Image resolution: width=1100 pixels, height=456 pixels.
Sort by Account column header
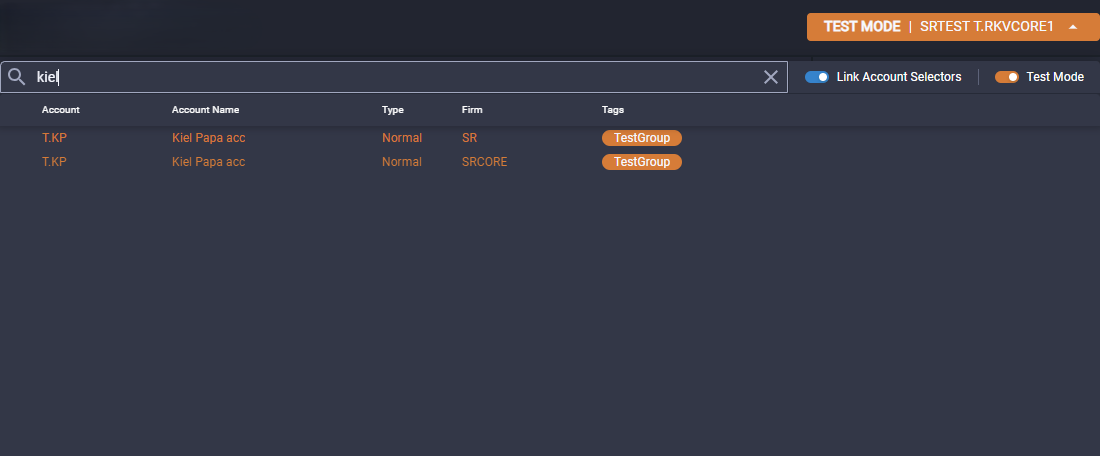pos(61,109)
